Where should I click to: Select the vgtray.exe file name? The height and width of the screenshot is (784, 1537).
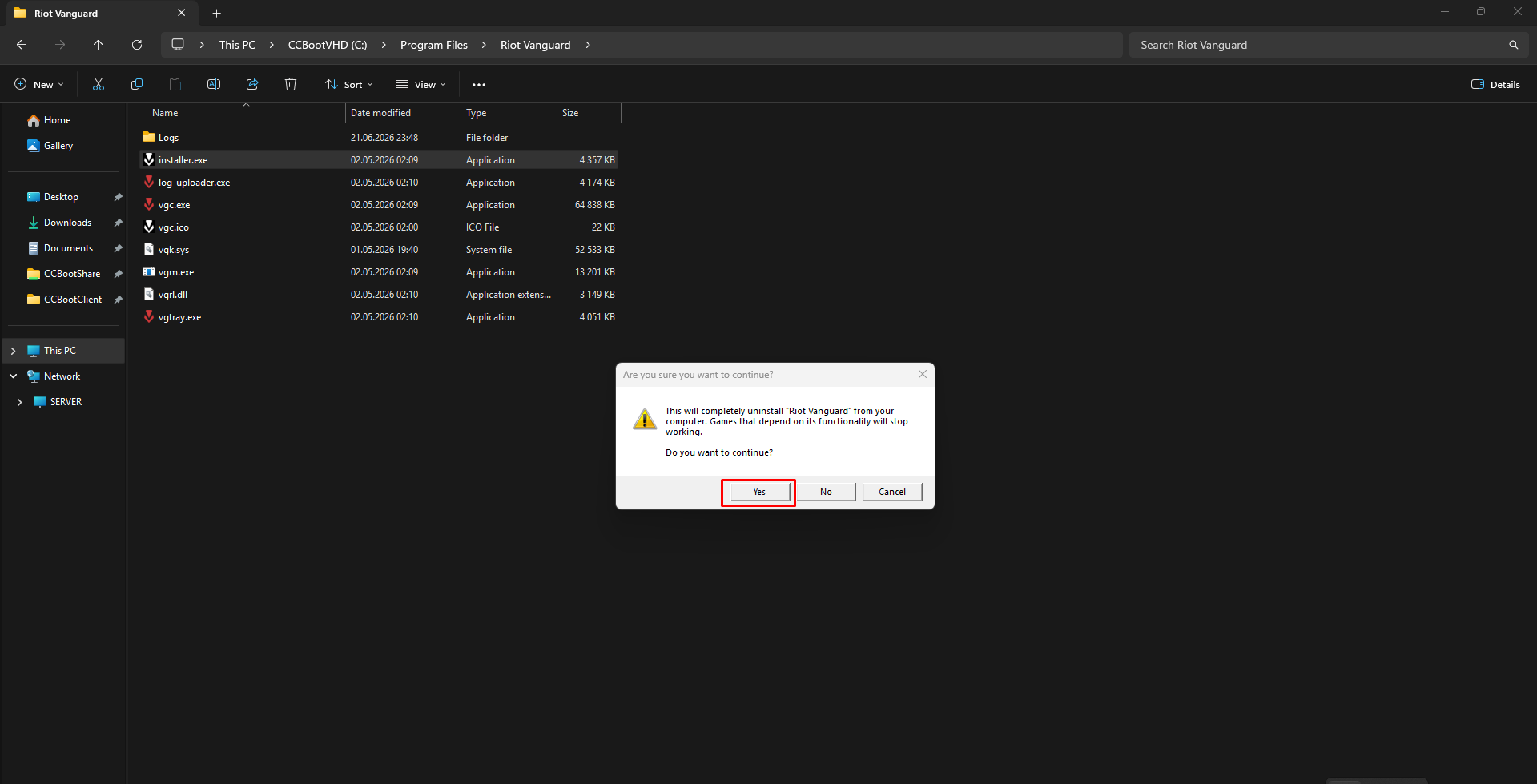179,317
